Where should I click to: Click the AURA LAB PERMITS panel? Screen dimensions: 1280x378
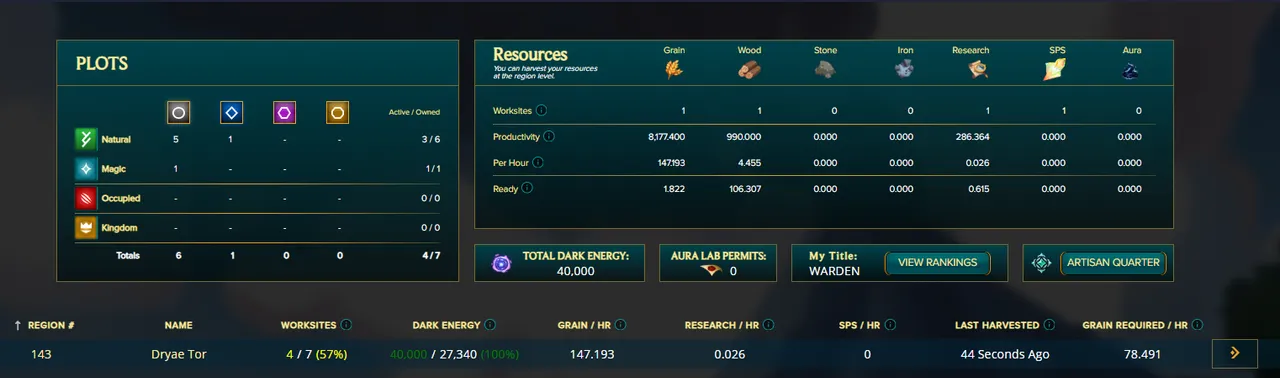717,263
